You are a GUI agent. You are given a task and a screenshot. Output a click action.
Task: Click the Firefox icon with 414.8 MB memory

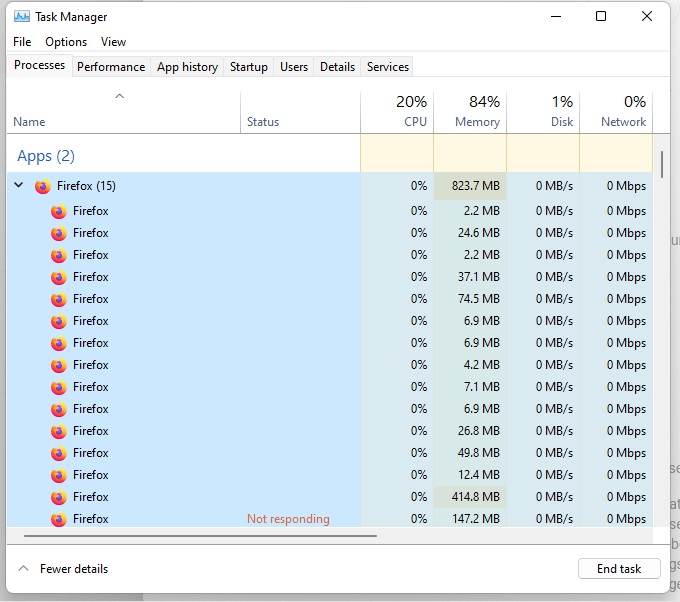58,497
